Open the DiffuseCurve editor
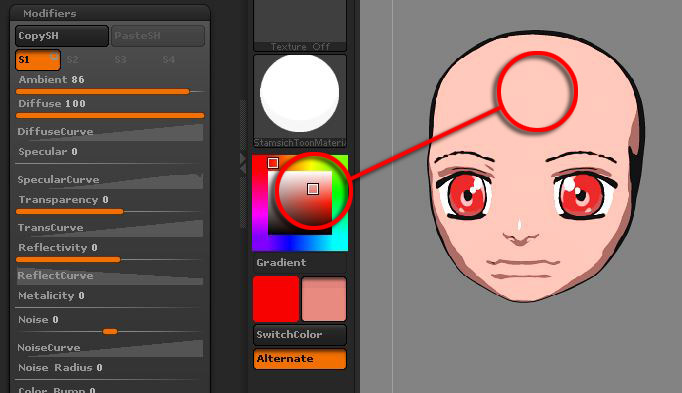Screen dimensions: 682x393 pyautogui.click(x=110, y=132)
